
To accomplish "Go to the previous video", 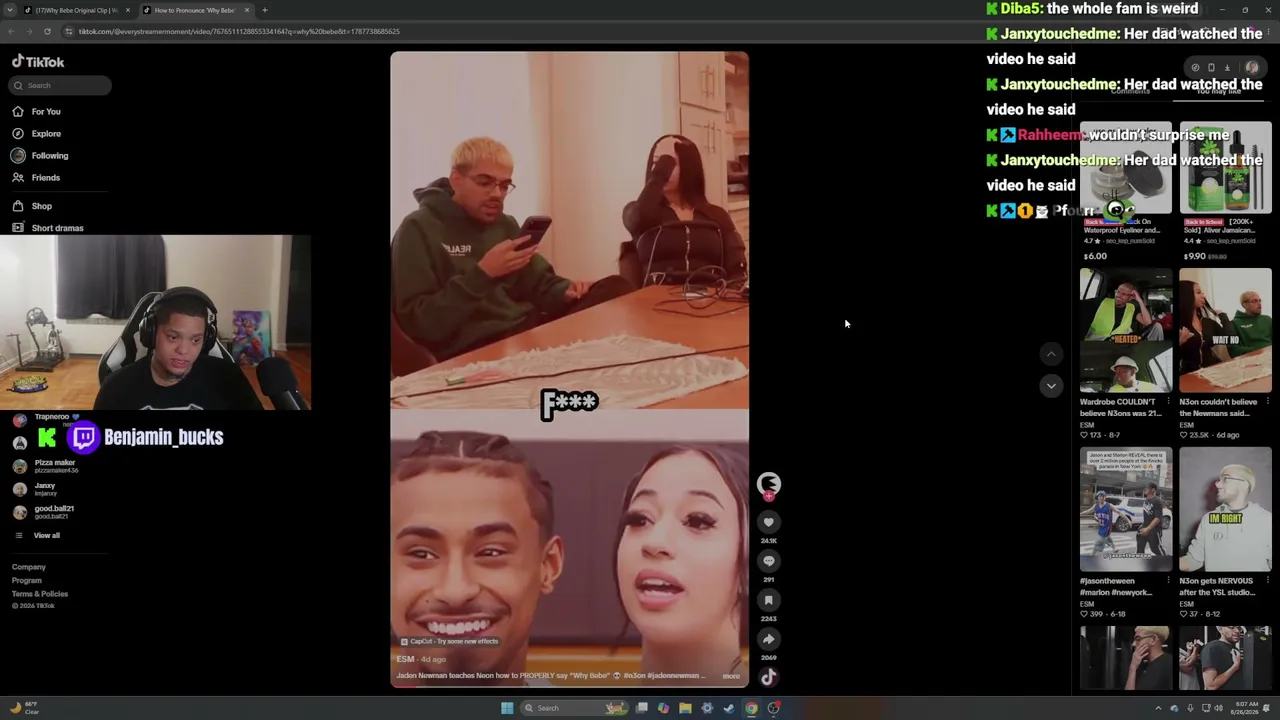I will pos(1050,354).
